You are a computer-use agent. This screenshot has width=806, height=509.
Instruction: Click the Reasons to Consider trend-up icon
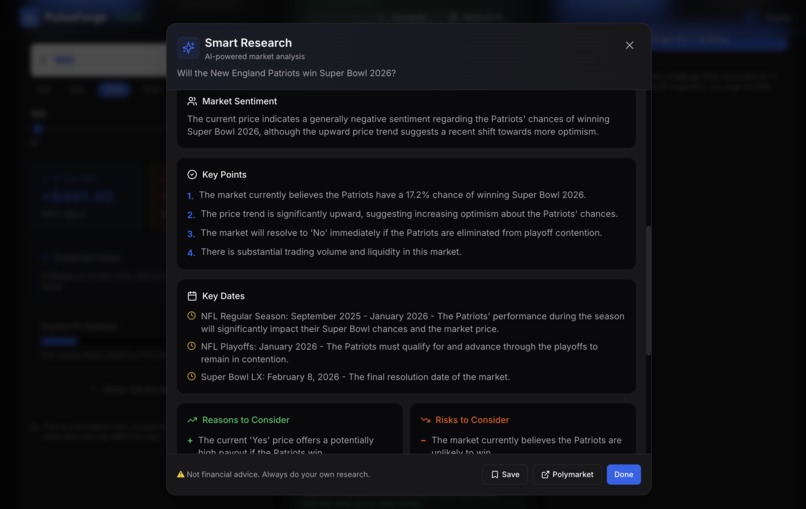[x=192, y=420]
